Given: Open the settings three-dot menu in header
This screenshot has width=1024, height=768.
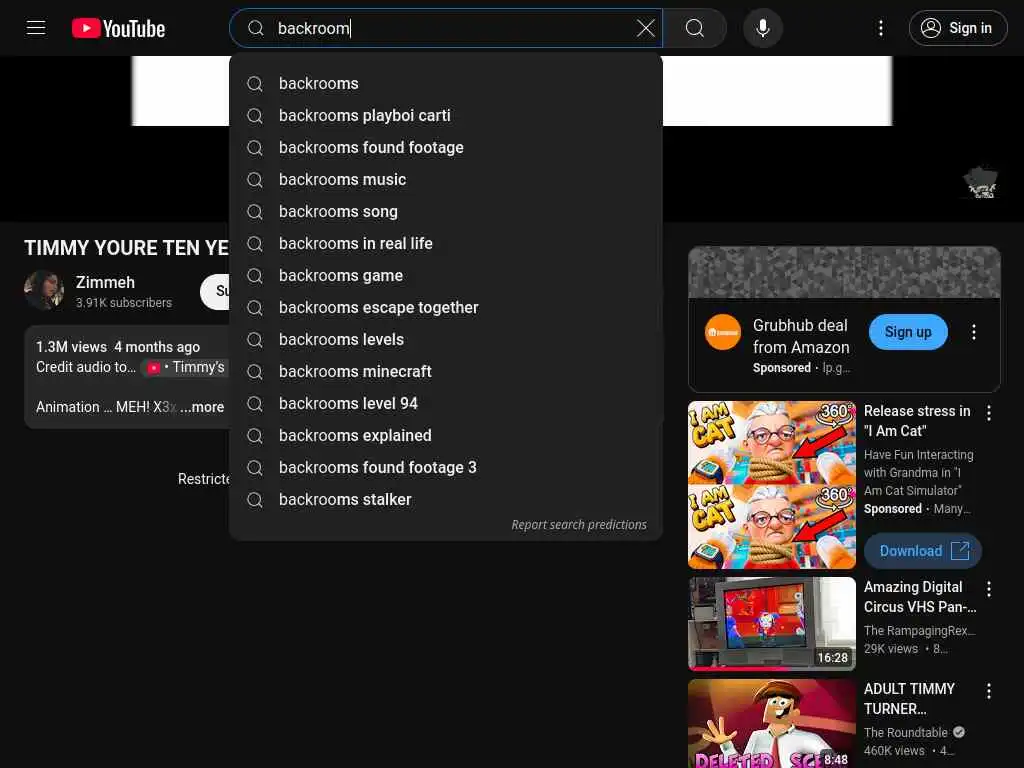Looking at the screenshot, I should 880,28.
